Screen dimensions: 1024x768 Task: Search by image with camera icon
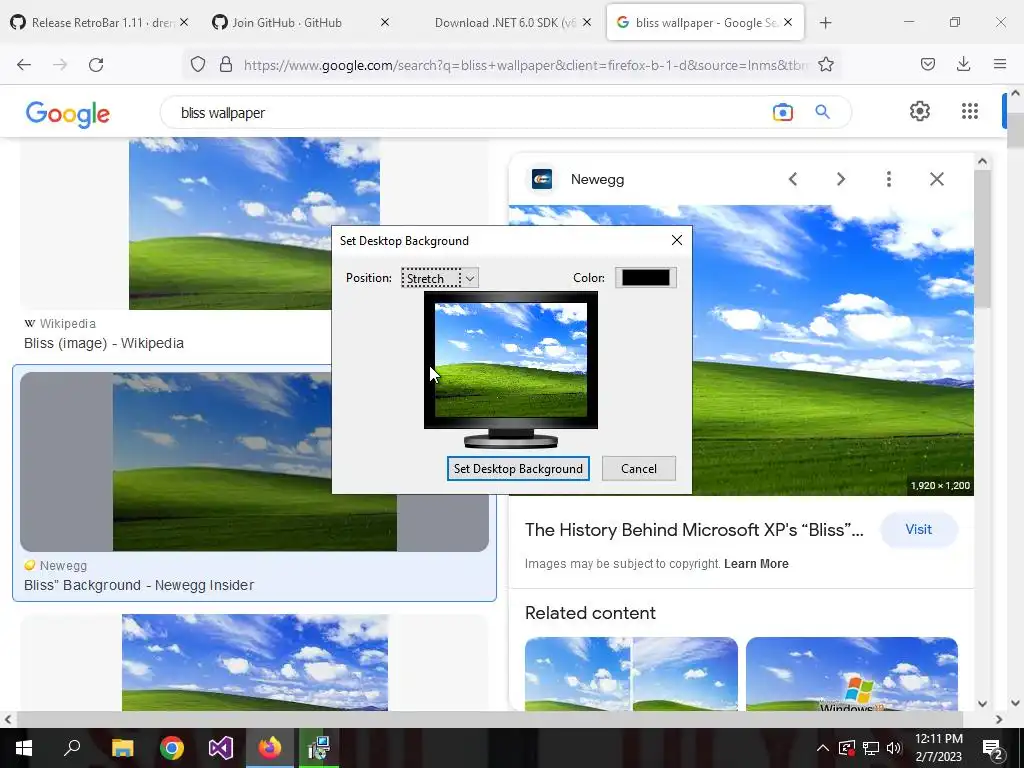click(x=782, y=112)
